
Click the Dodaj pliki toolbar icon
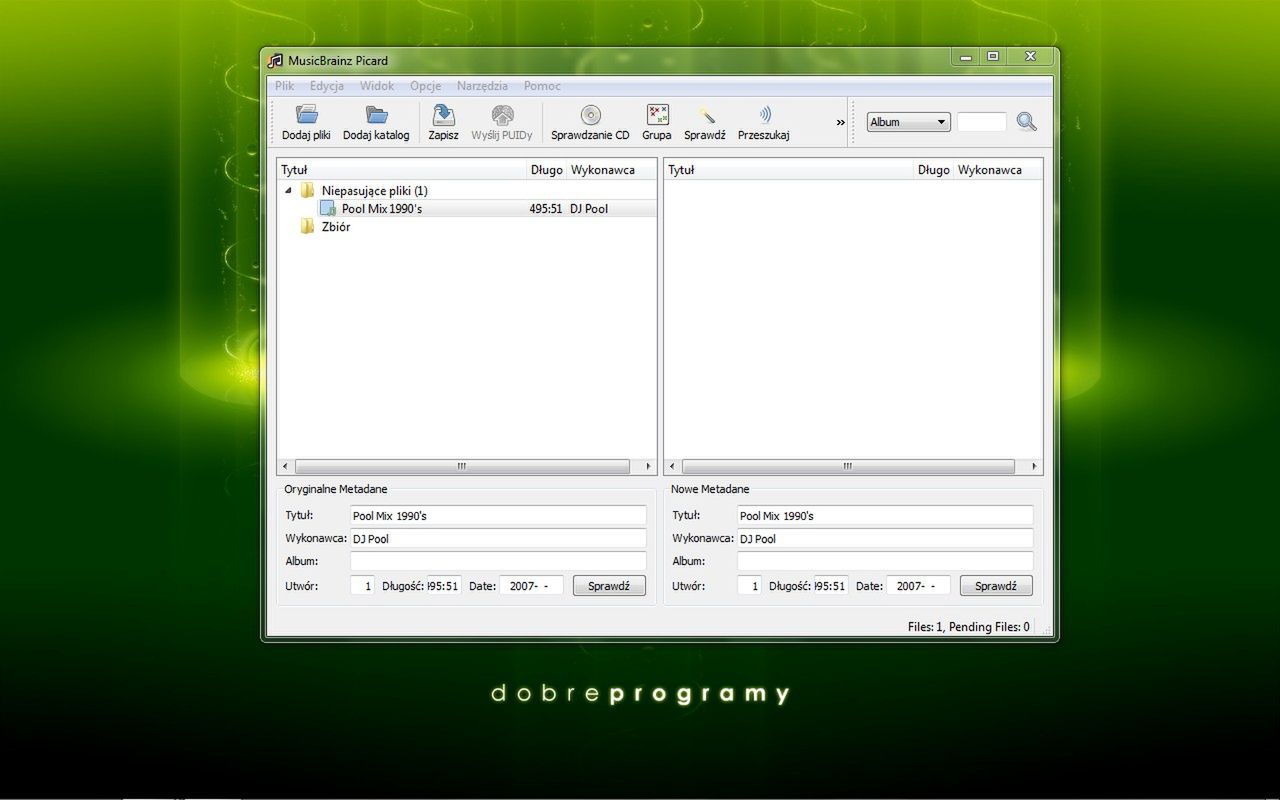pos(306,115)
